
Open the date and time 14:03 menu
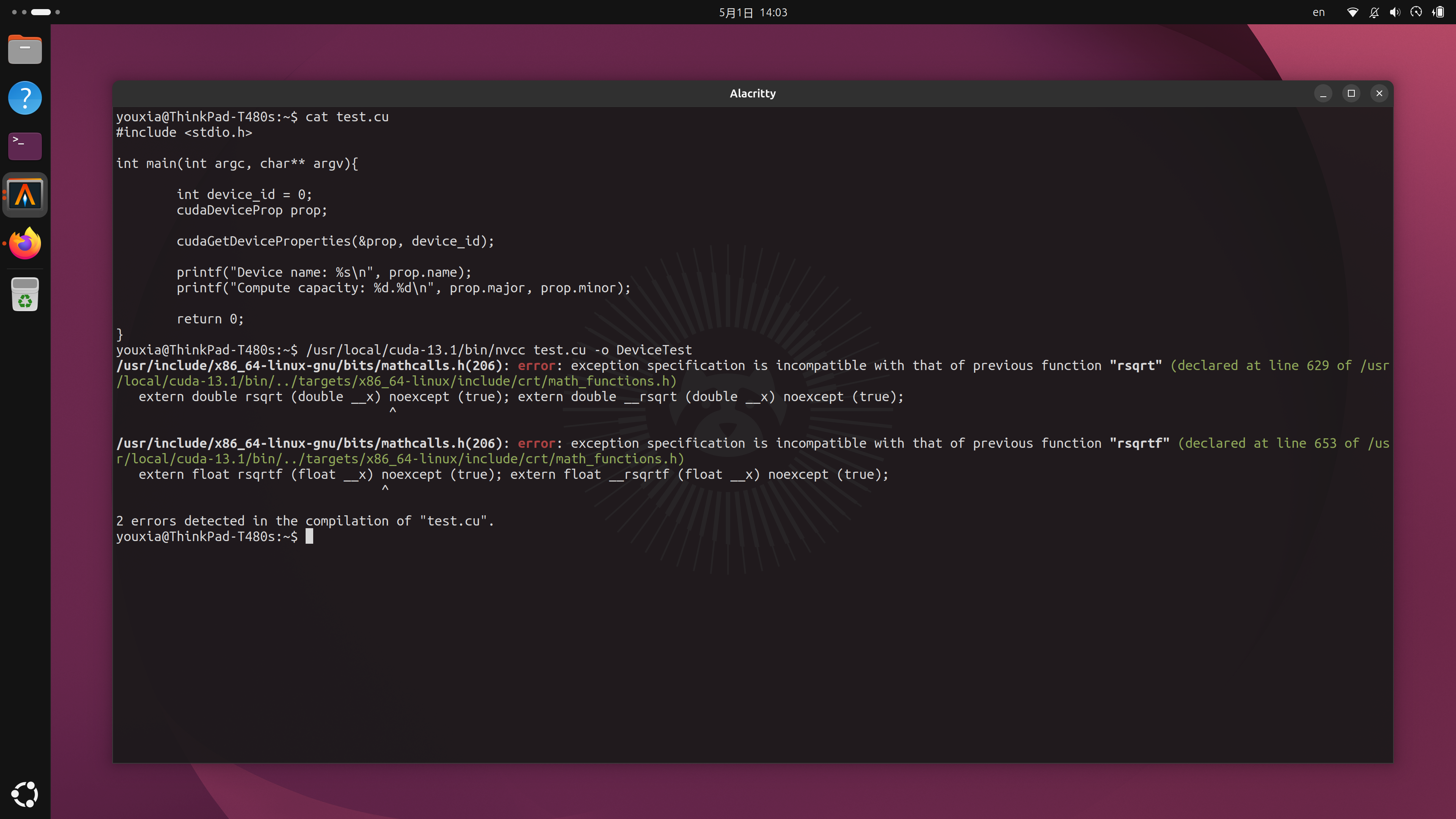coord(753,13)
